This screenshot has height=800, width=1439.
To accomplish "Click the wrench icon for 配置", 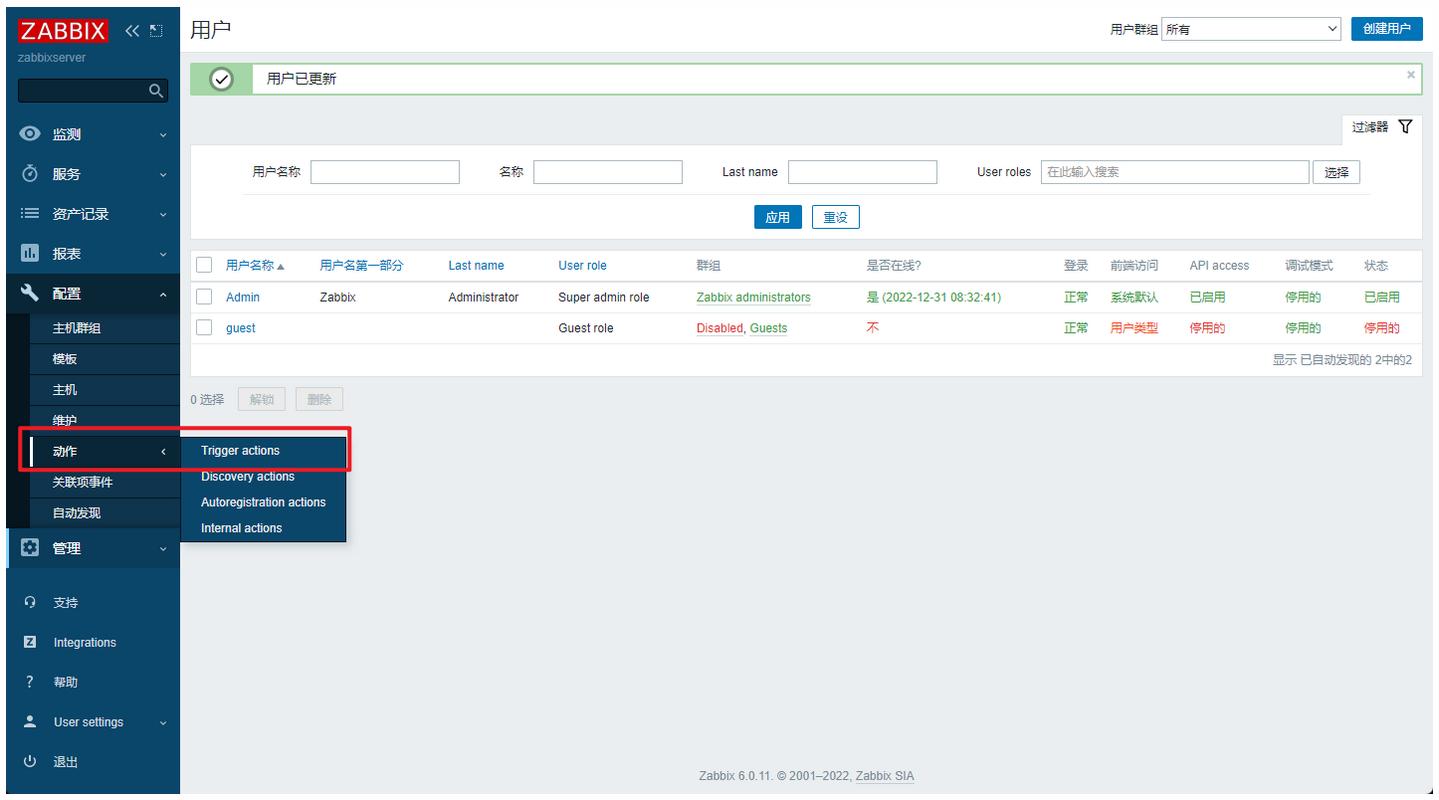I will [x=30, y=294].
